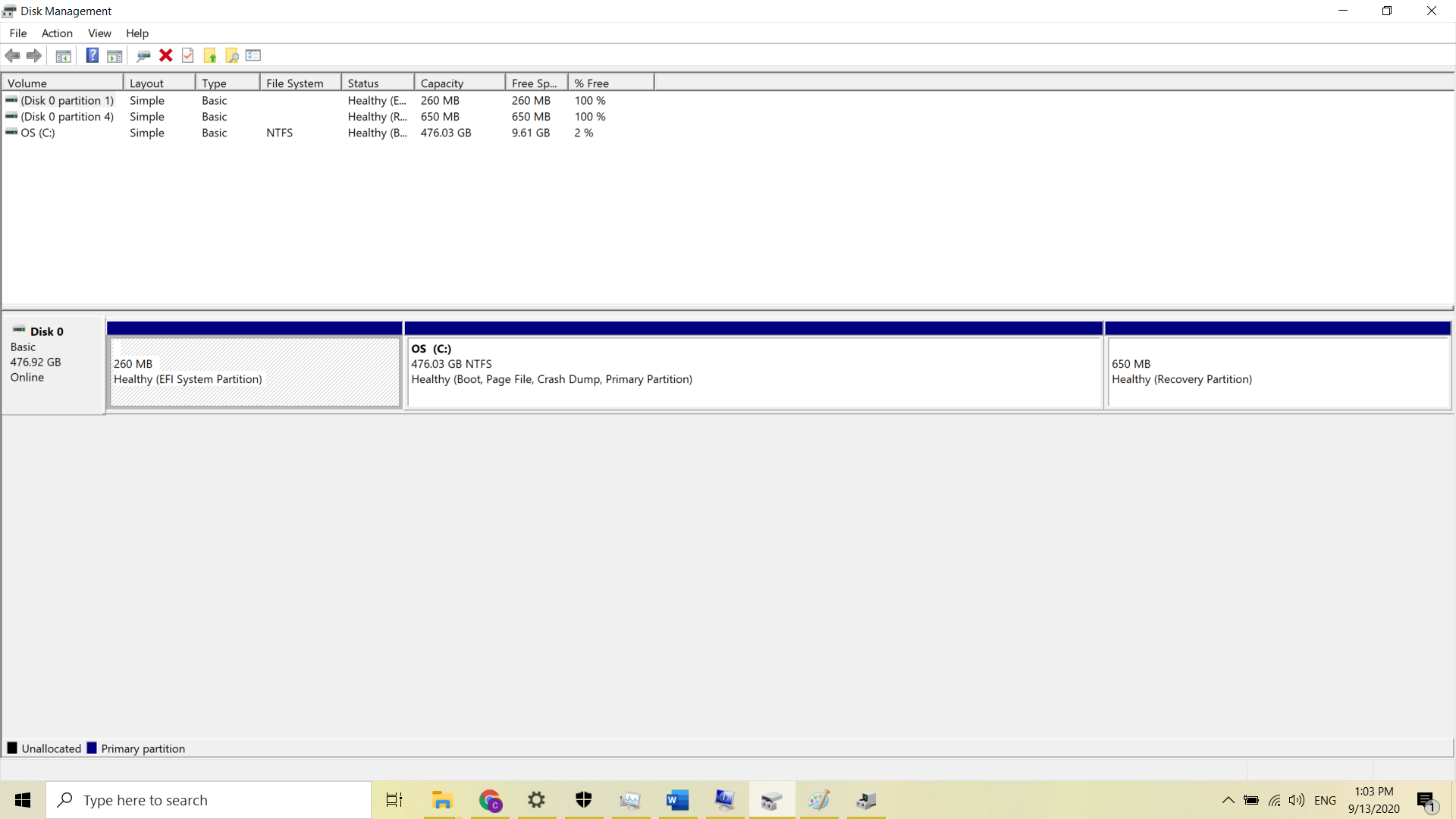Expand the OS C: volume entry
The width and height of the screenshot is (1456, 819).
(x=36, y=132)
